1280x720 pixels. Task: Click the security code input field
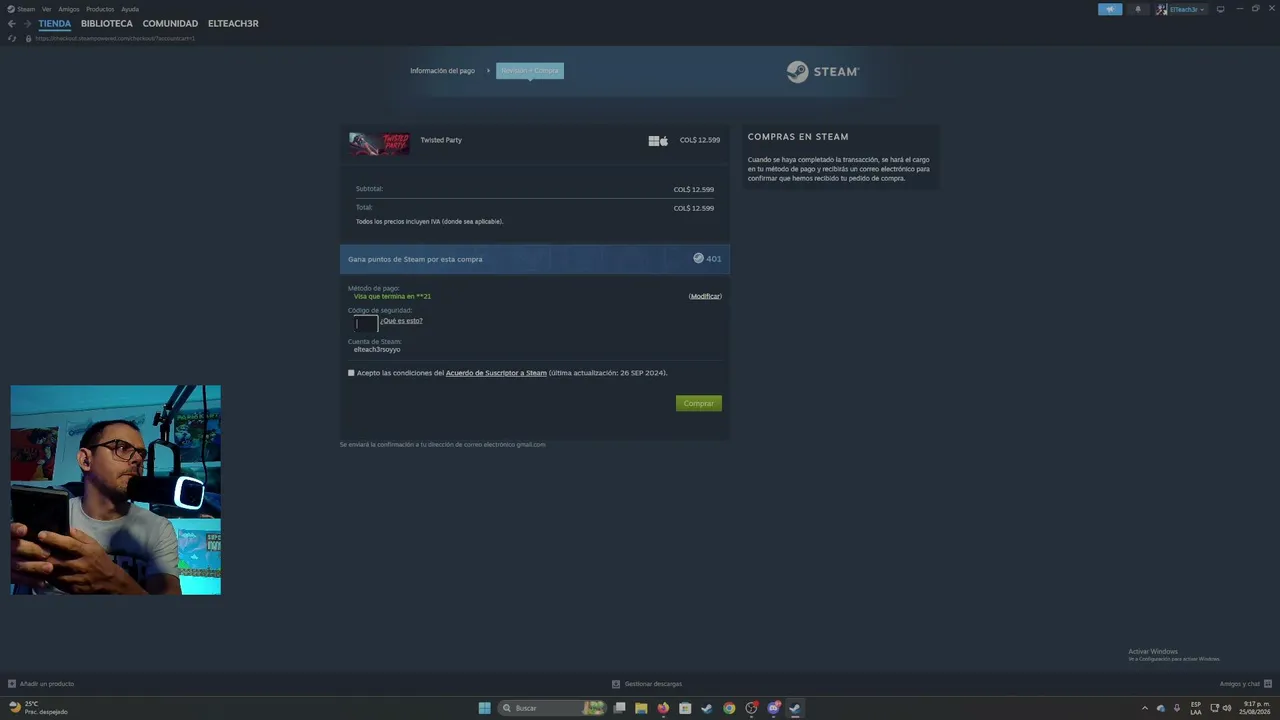[x=366, y=323]
